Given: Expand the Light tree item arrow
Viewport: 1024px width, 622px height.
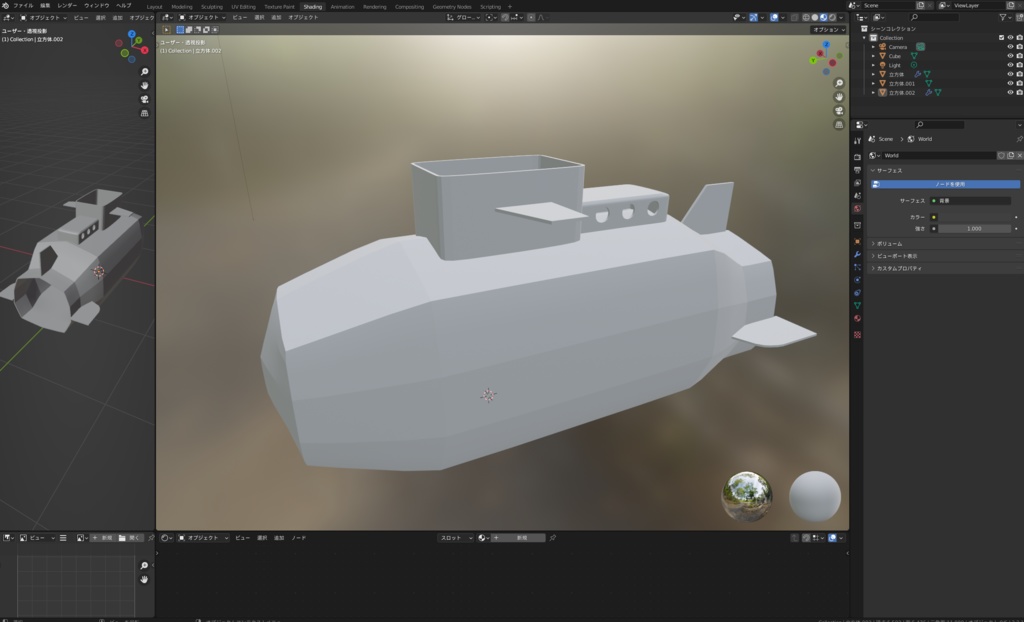Looking at the screenshot, I should pyautogui.click(x=873, y=65).
